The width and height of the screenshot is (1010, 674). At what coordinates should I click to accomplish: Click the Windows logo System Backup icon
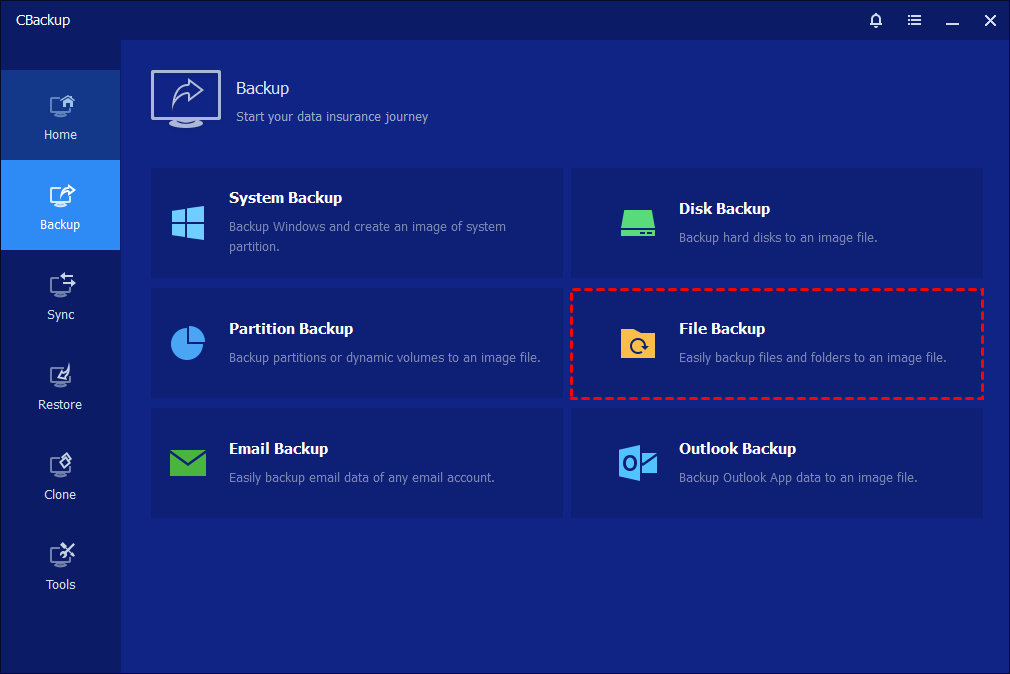188,222
